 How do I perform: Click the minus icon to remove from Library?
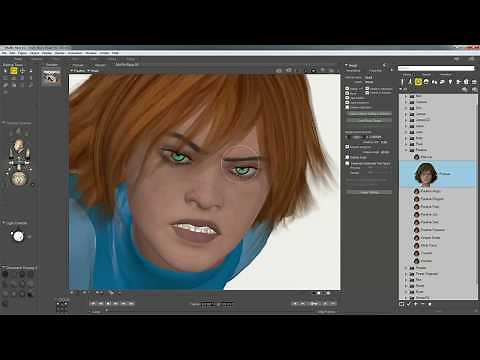tap(422, 304)
